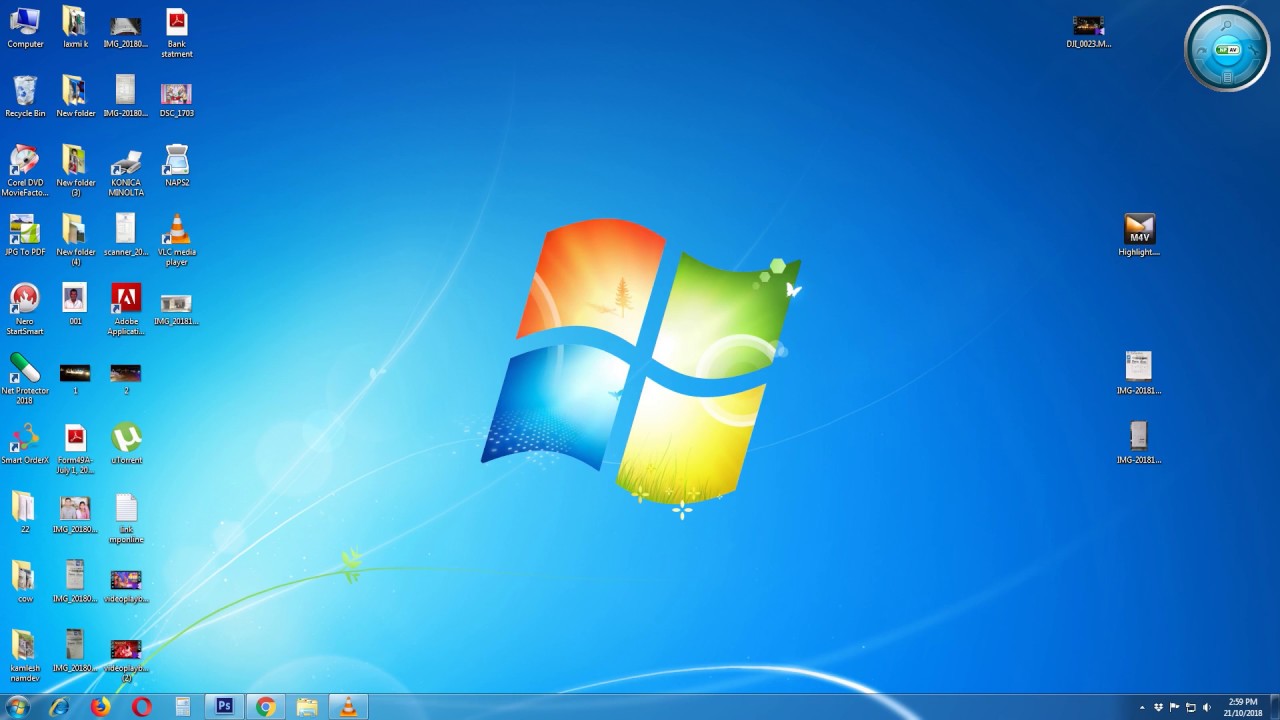
Task: Launch the NAPS2 scanner shortcut
Action: click(x=176, y=166)
